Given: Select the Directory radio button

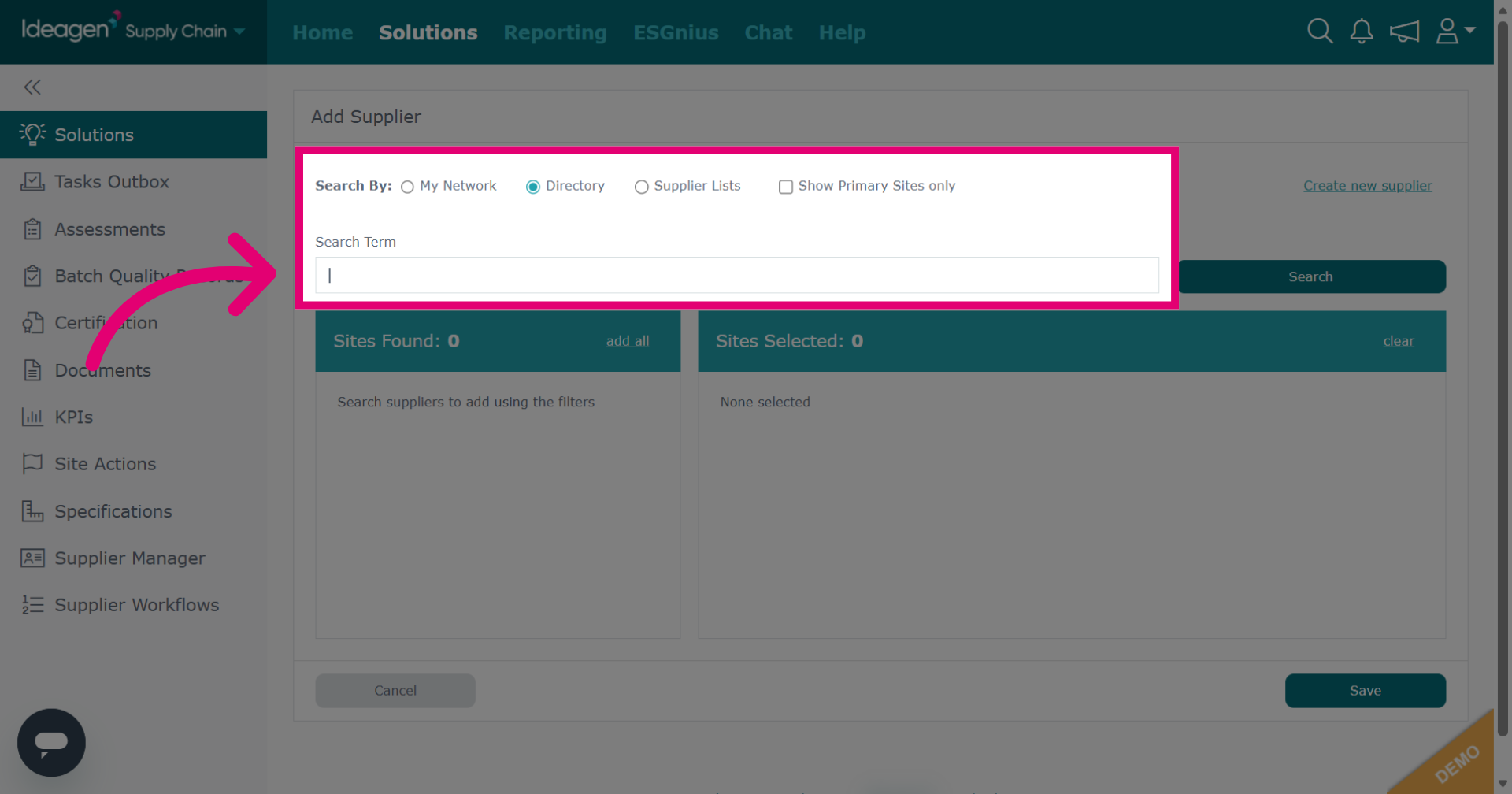Looking at the screenshot, I should pos(533,187).
